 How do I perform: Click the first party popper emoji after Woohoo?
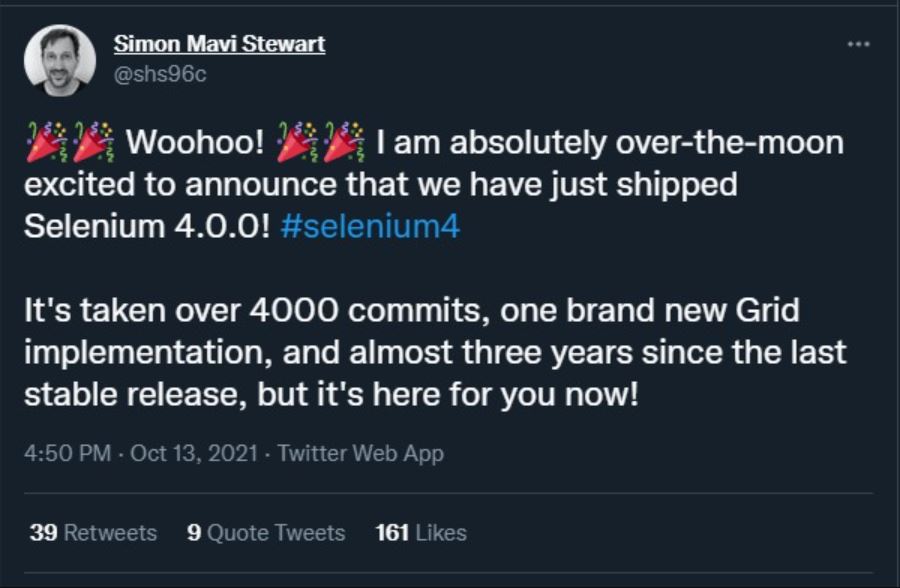pyautogui.click(x=295, y=143)
